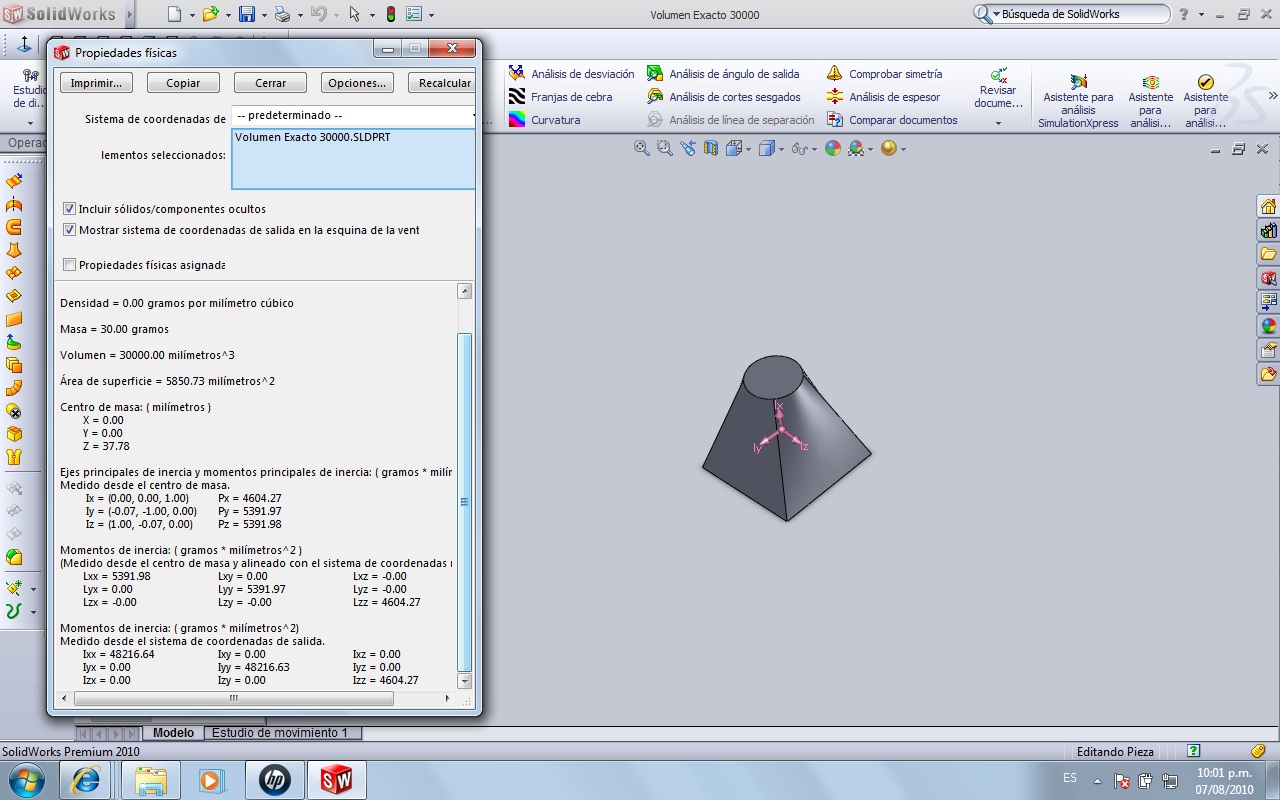Viewport: 1280px width, 800px height.
Task: Enable Franjas de cebra display
Action: pyautogui.click(x=560, y=97)
